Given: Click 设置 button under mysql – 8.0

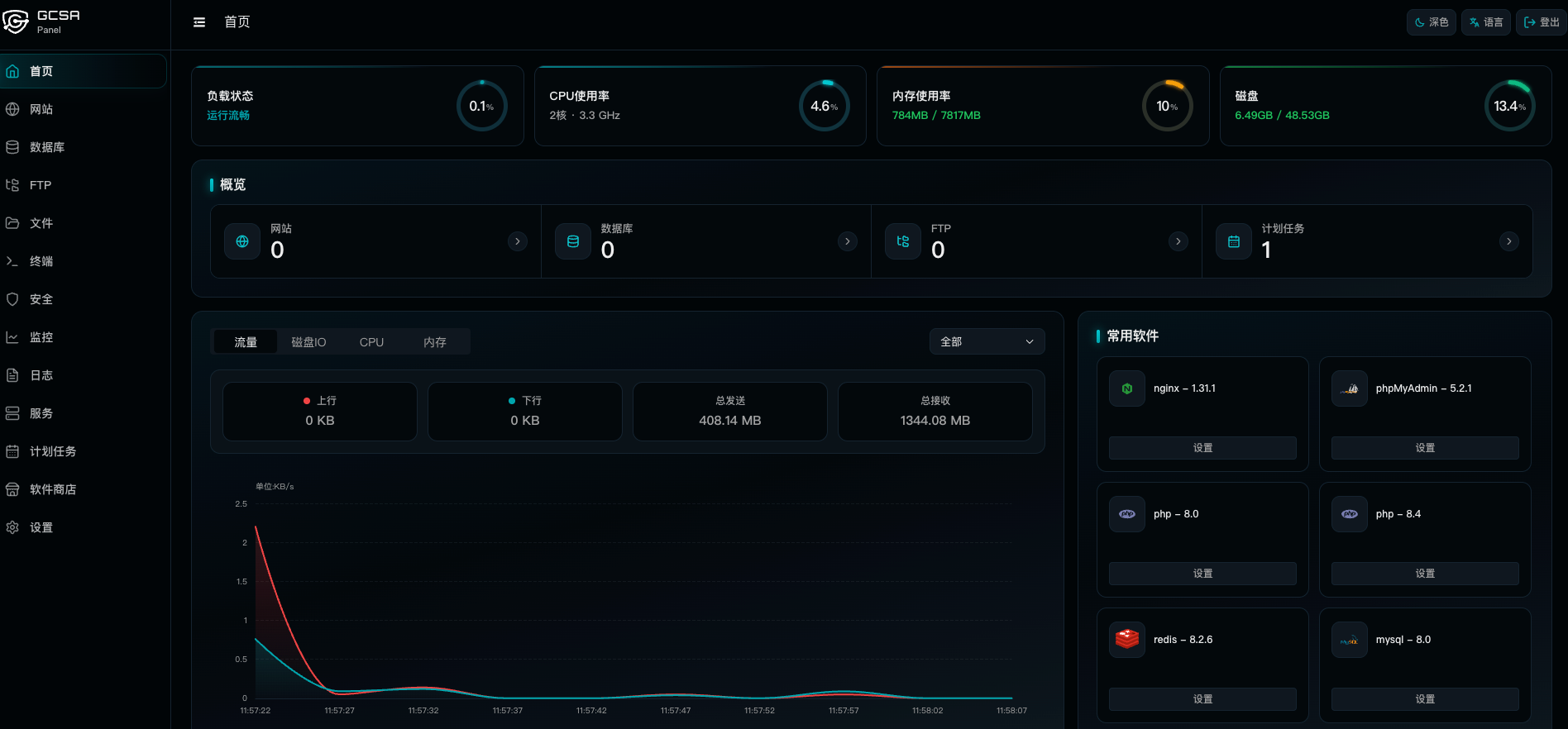Looking at the screenshot, I should [1425, 699].
